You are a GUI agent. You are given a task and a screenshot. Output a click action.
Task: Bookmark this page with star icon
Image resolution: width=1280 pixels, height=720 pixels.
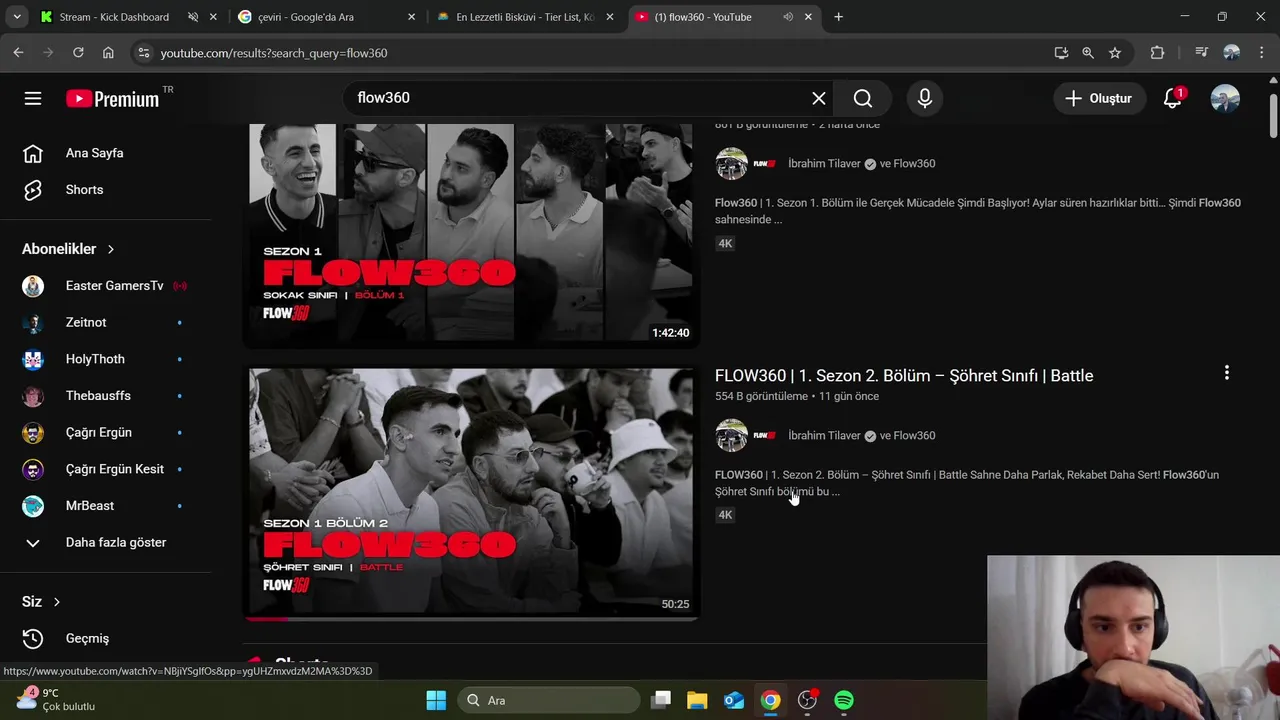pyautogui.click(x=1115, y=53)
